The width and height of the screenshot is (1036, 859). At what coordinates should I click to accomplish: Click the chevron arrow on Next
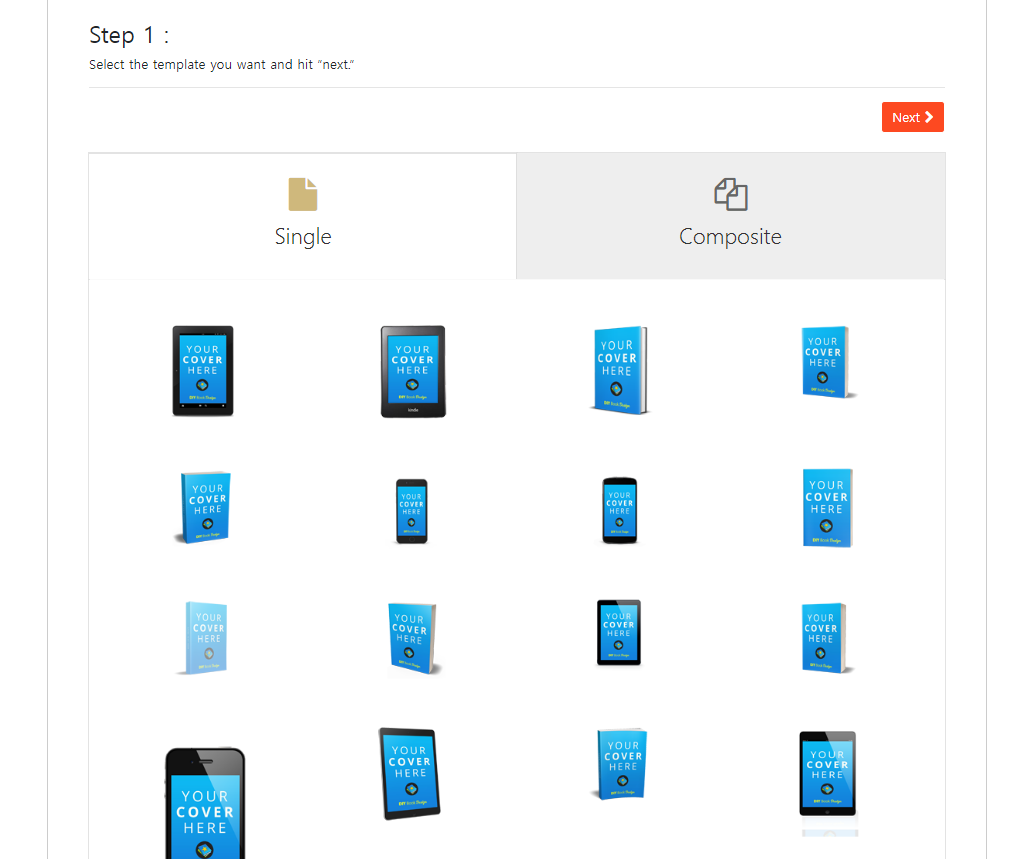pyautogui.click(x=928, y=117)
